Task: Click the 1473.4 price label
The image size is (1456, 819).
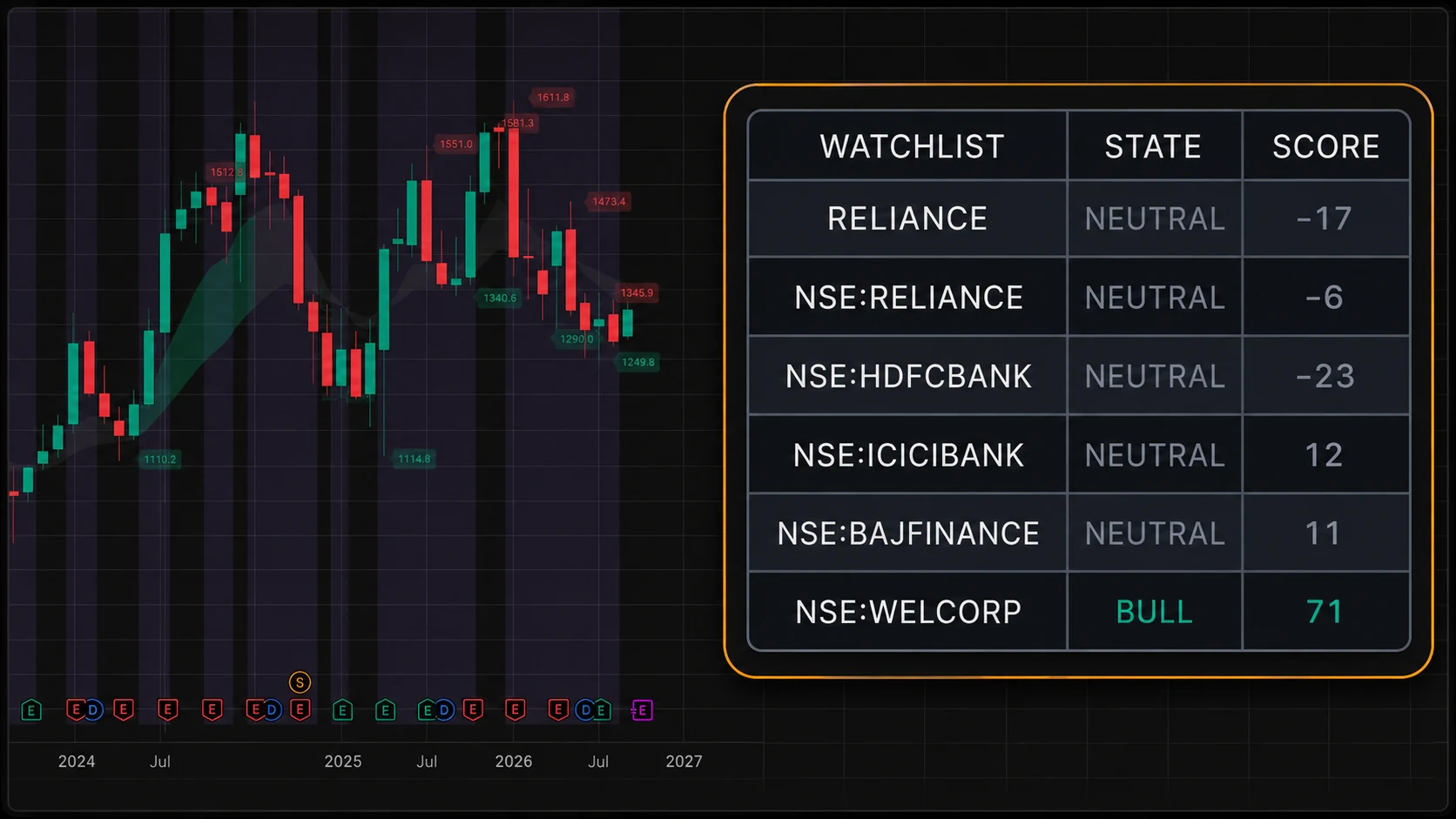Action: tap(609, 201)
